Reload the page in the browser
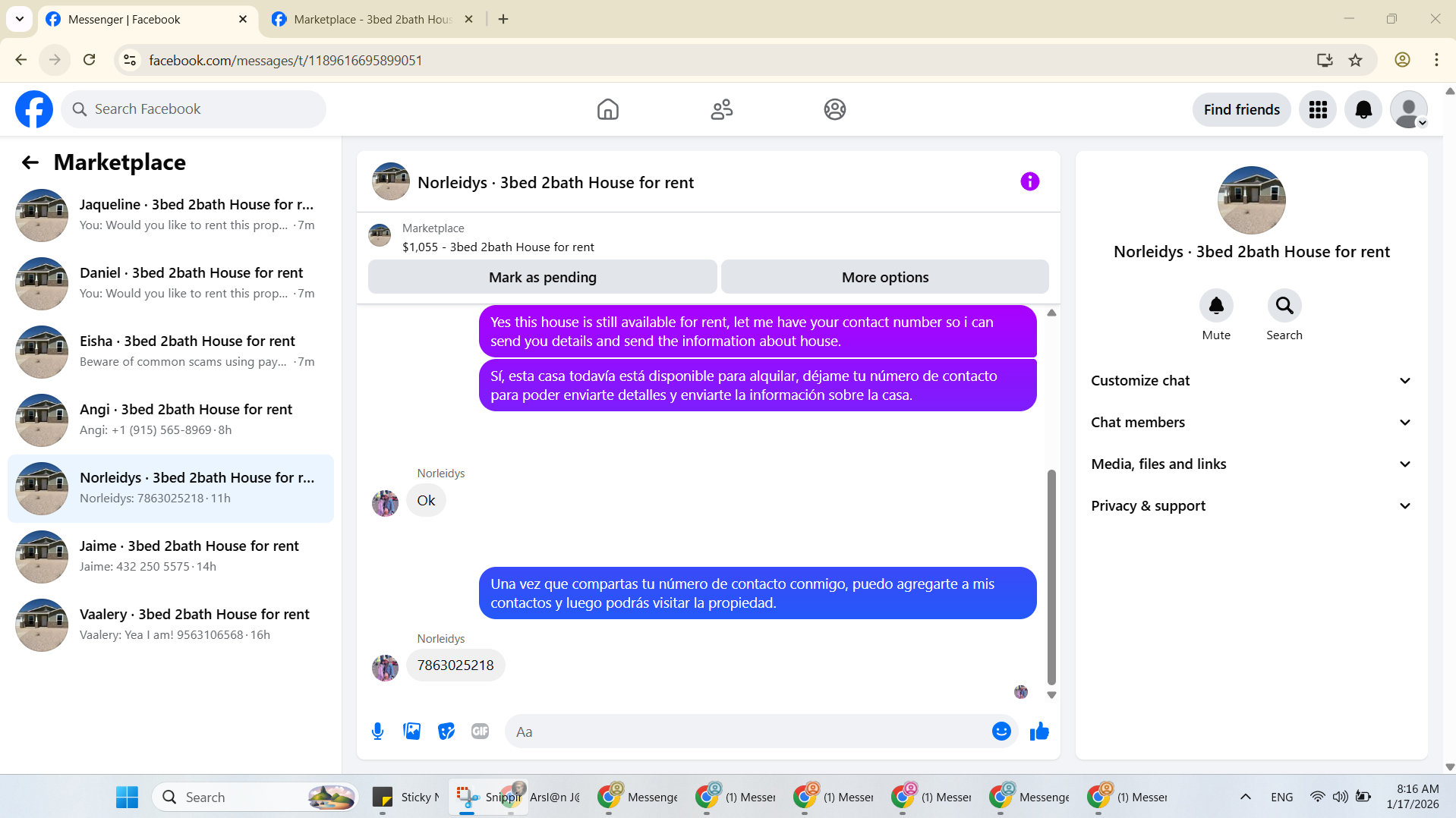 tap(89, 60)
